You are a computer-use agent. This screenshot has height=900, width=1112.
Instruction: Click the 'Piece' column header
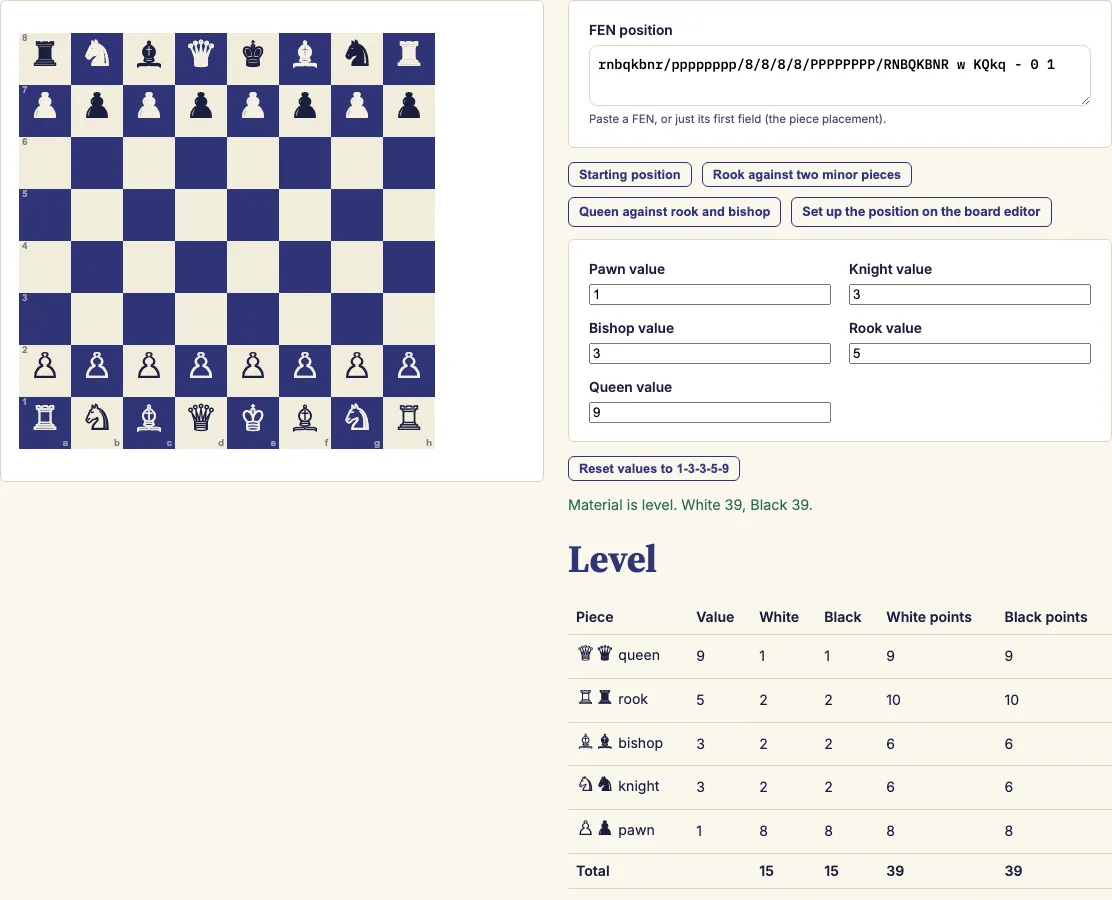(594, 617)
